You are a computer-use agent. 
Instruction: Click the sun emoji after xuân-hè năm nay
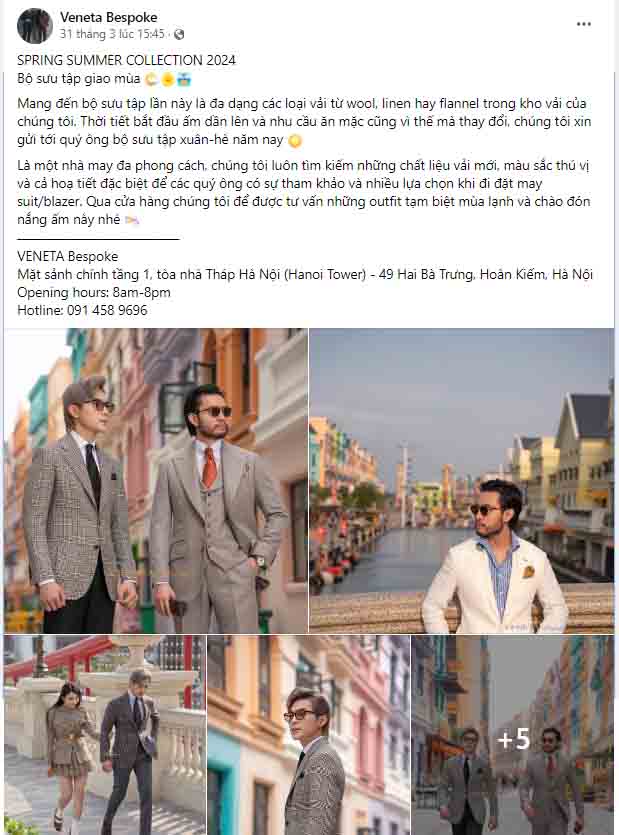point(295,141)
